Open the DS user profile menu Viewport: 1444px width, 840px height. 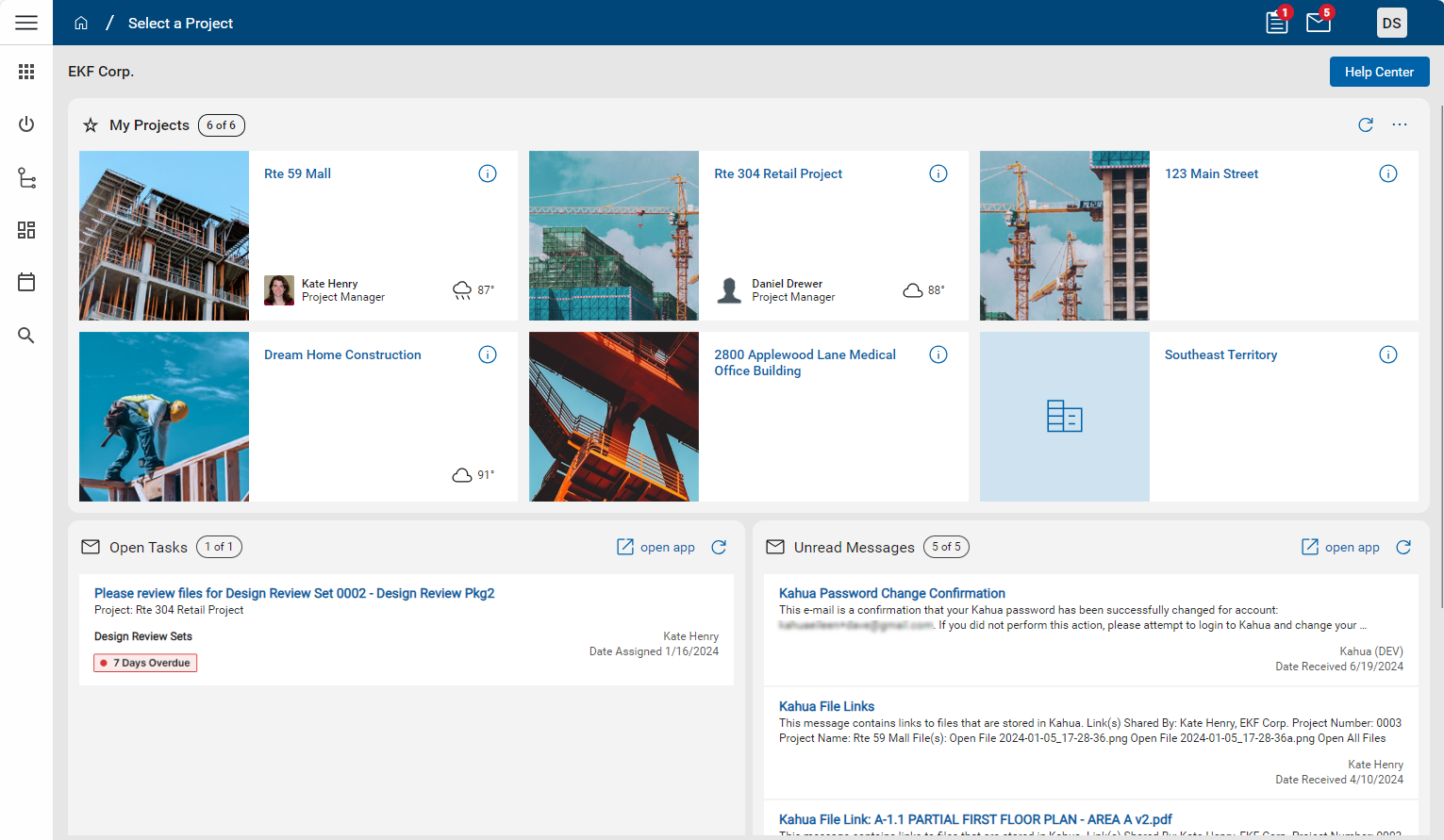pyautogui.click(x=1391, y=23)
